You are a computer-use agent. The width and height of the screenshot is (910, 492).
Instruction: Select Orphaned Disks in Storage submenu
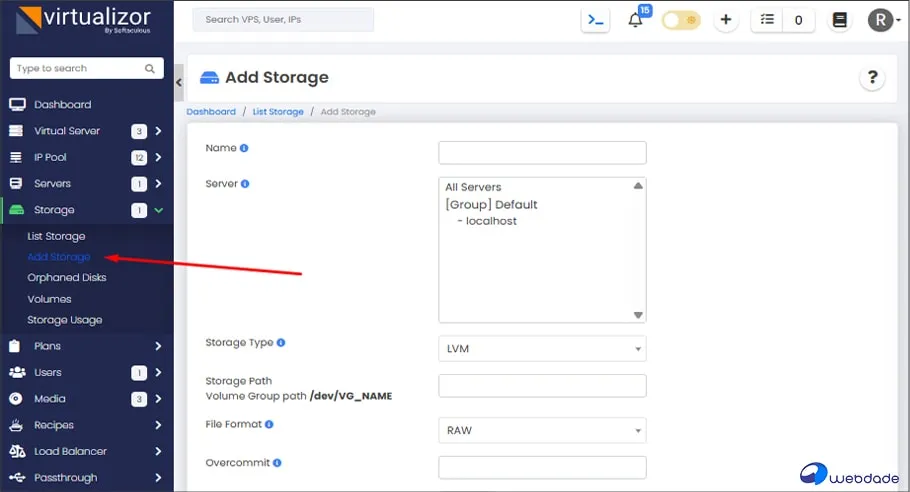[x=66, y=278]
